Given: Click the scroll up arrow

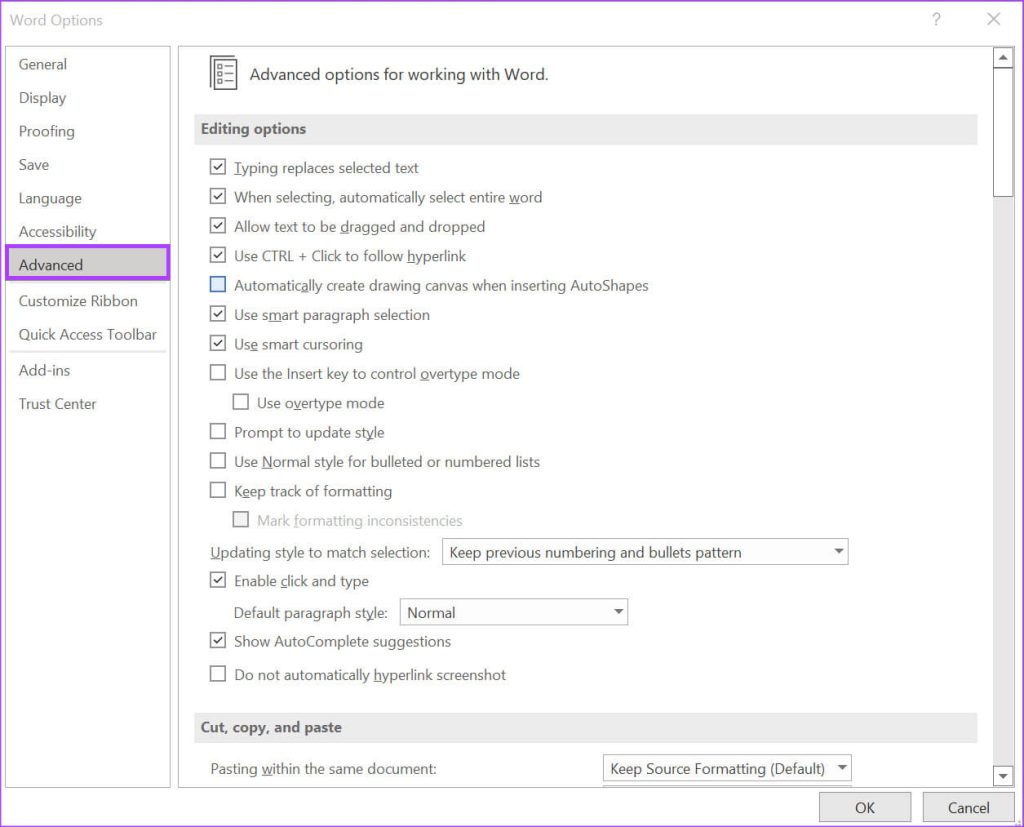Looking at the screenshot, I should pos(1003,58).
